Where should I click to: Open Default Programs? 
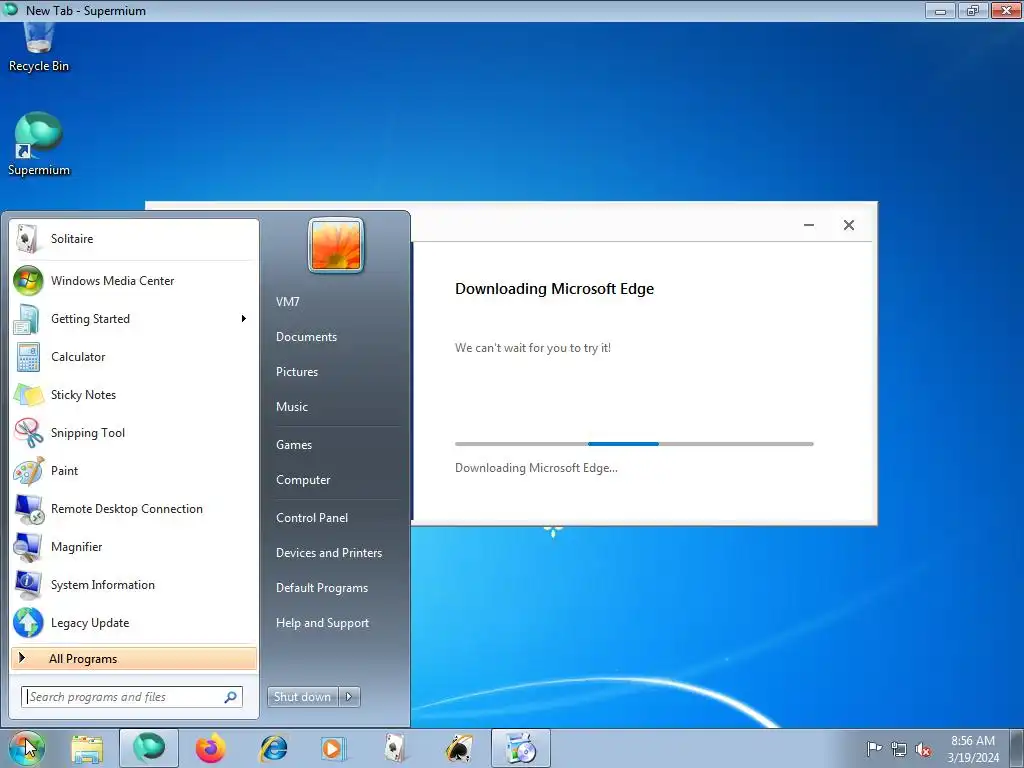(322, 588)
